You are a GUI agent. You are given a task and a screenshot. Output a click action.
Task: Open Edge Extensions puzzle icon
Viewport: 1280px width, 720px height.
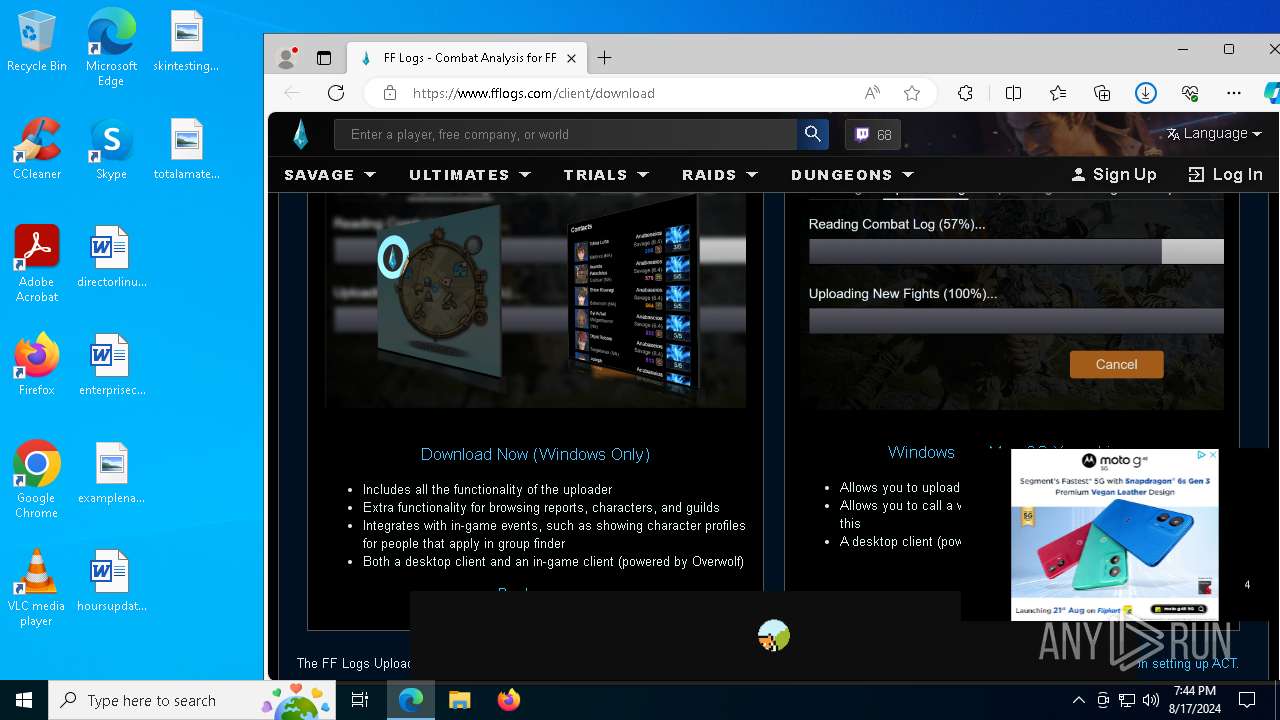(x=965, y=93)
